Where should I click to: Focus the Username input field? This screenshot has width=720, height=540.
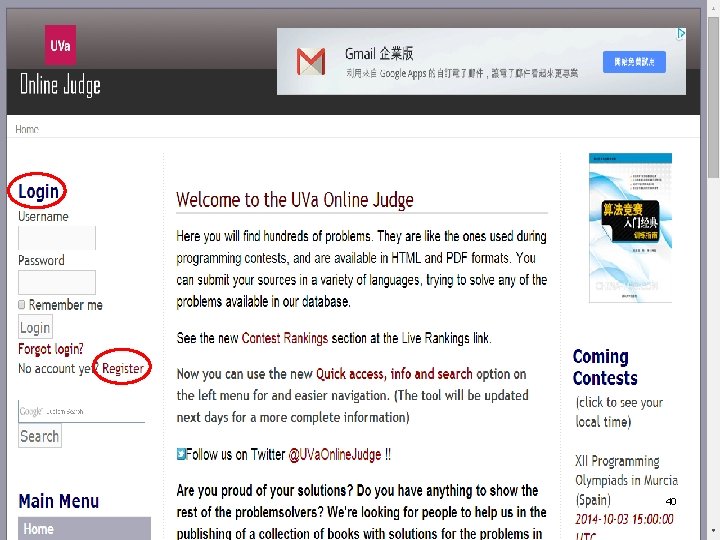pos(57,238)
